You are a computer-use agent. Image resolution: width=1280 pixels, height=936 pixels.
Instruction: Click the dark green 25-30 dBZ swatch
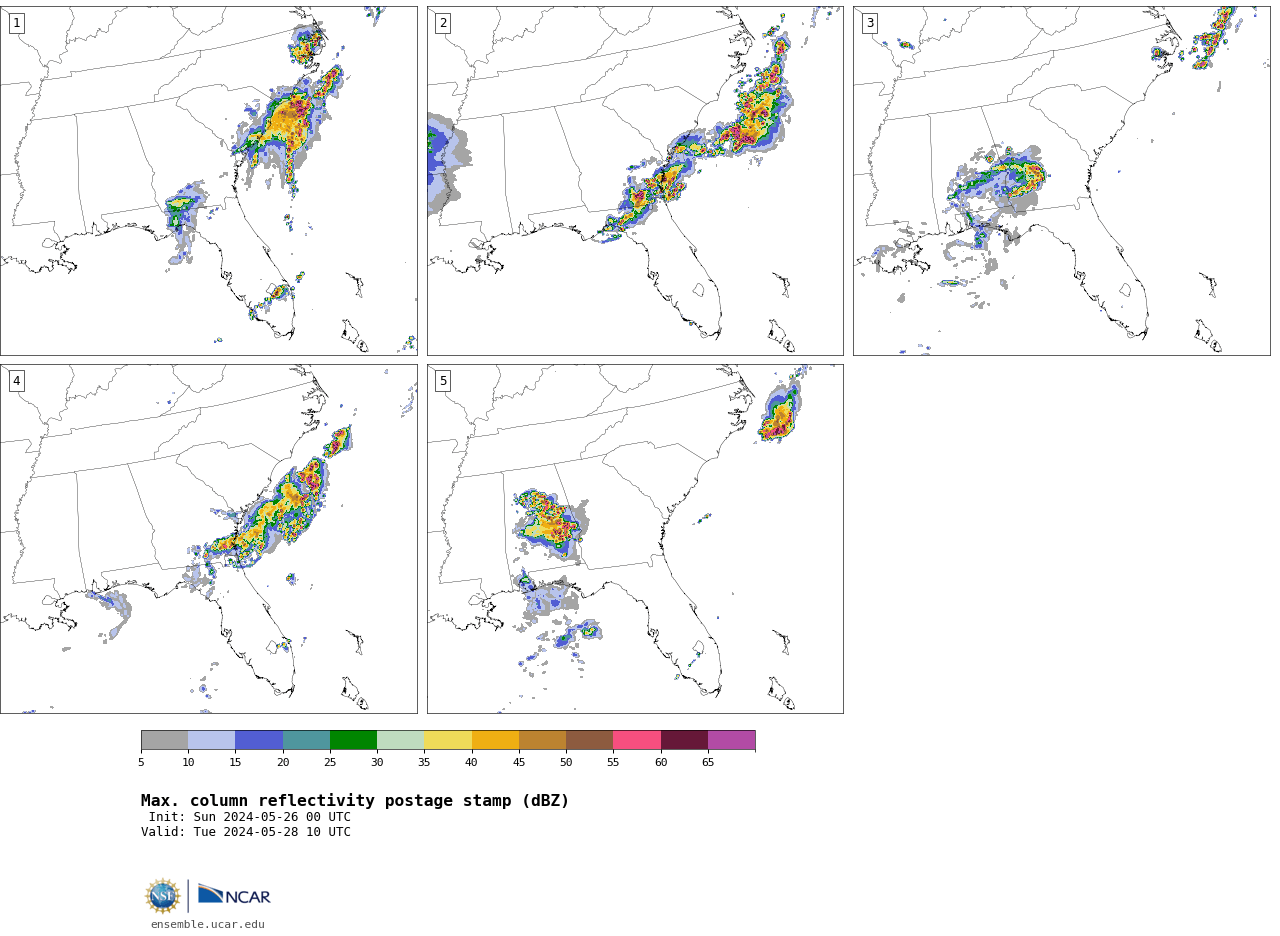coord(353,740)
